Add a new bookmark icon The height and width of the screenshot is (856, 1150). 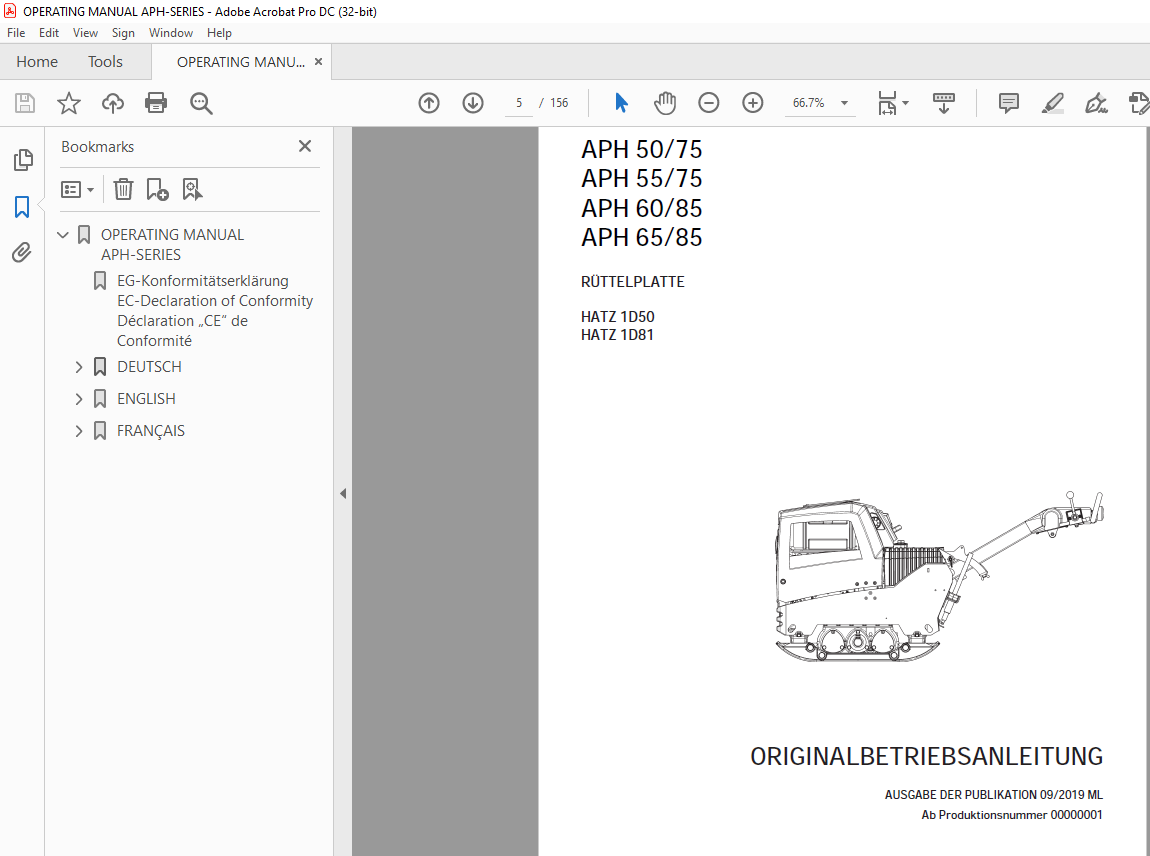click(x=157, y=189)
